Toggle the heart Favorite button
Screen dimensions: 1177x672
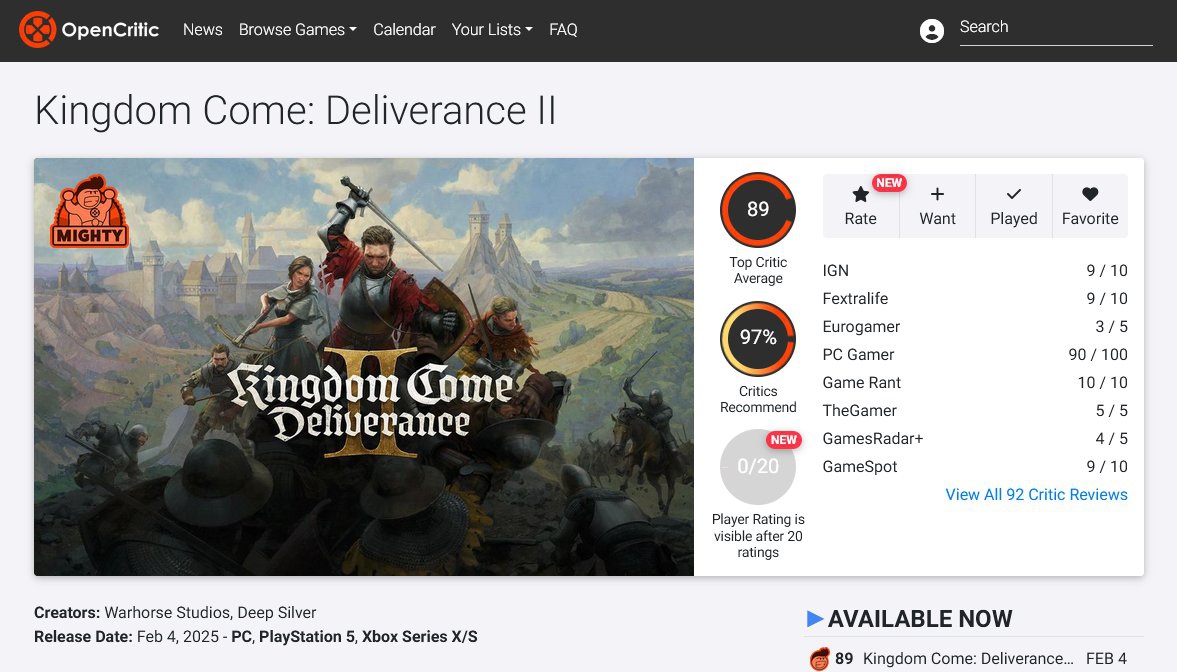(1090, 195)
